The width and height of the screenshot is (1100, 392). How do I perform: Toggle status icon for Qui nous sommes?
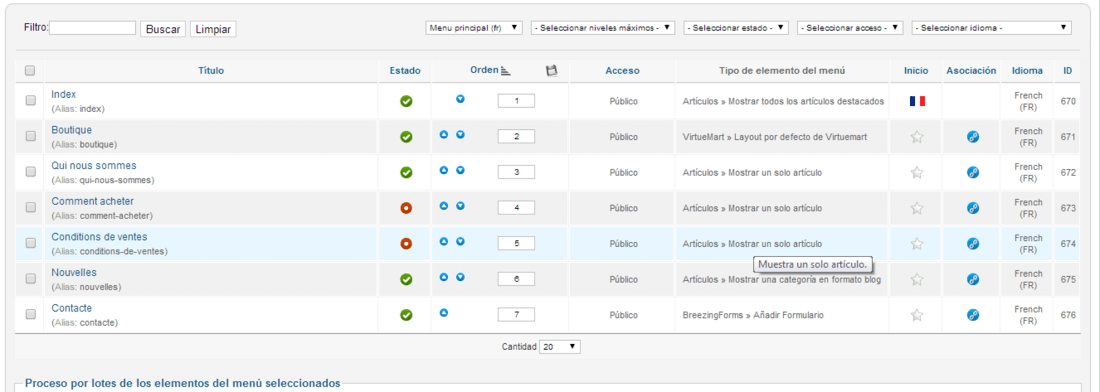[405, 172]
